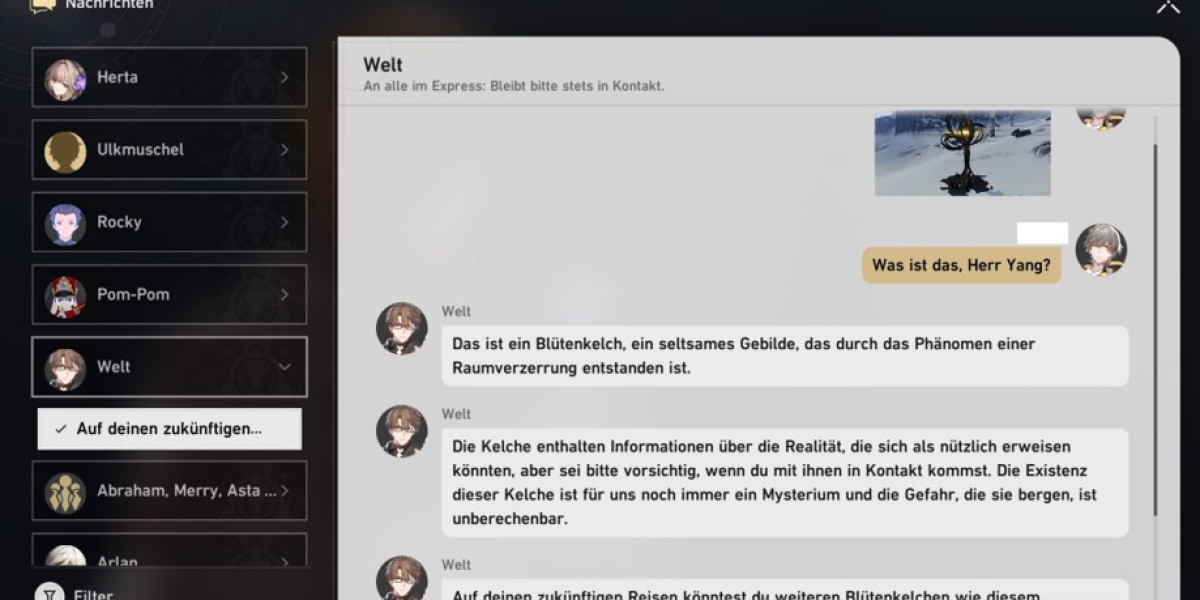The image size is (1200, 600).
Task: Click Herta's avatar icon in contact list
Action: point(65,78)
